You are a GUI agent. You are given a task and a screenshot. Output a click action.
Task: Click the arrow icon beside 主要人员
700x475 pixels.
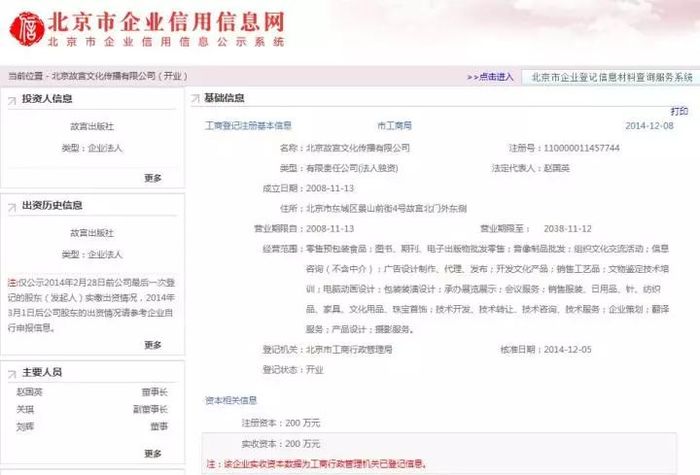point(12,374)
